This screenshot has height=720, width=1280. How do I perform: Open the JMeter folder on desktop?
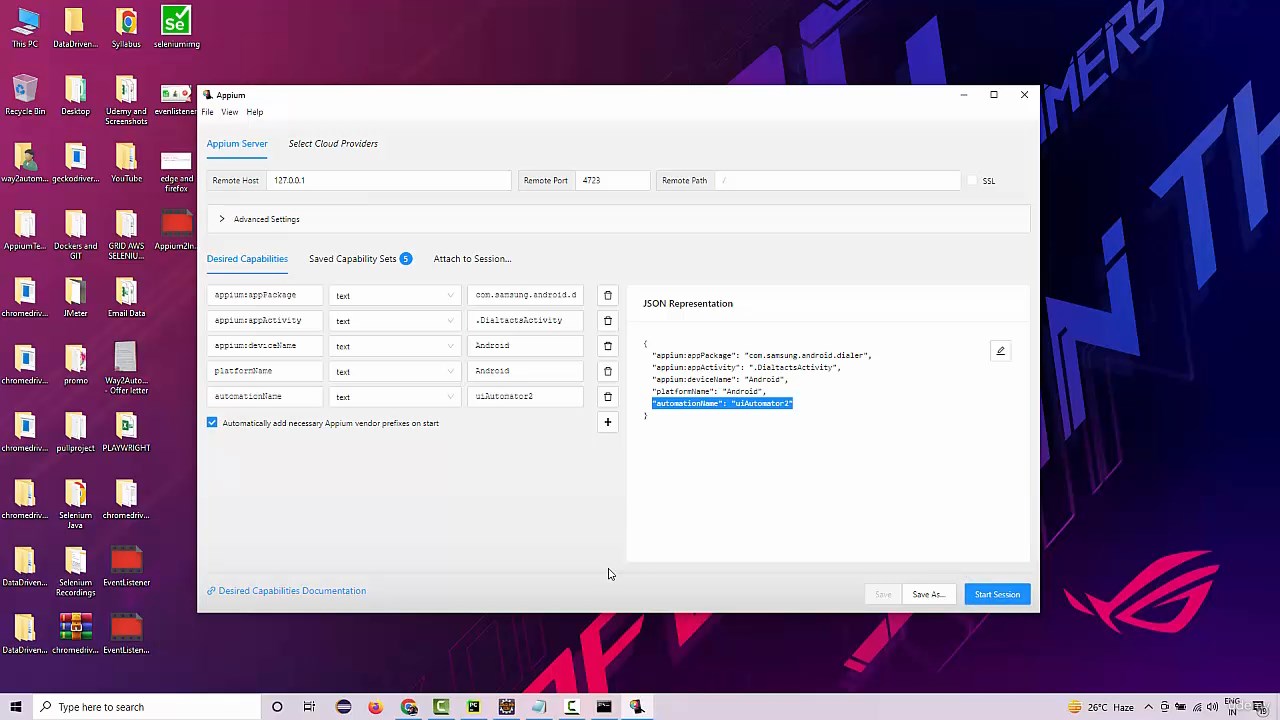tap(76, 297)
